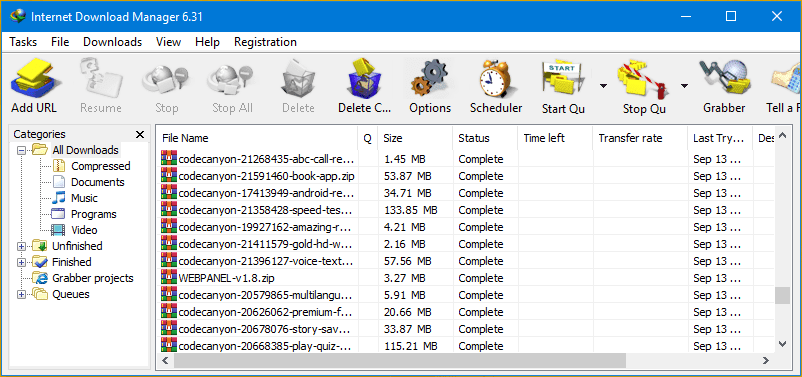Image resolution: width=802 pixels, height=377 pixels.
Task: Select the codecanyon-21358428-speed-tes row
Action: click(x=465, y=210)
